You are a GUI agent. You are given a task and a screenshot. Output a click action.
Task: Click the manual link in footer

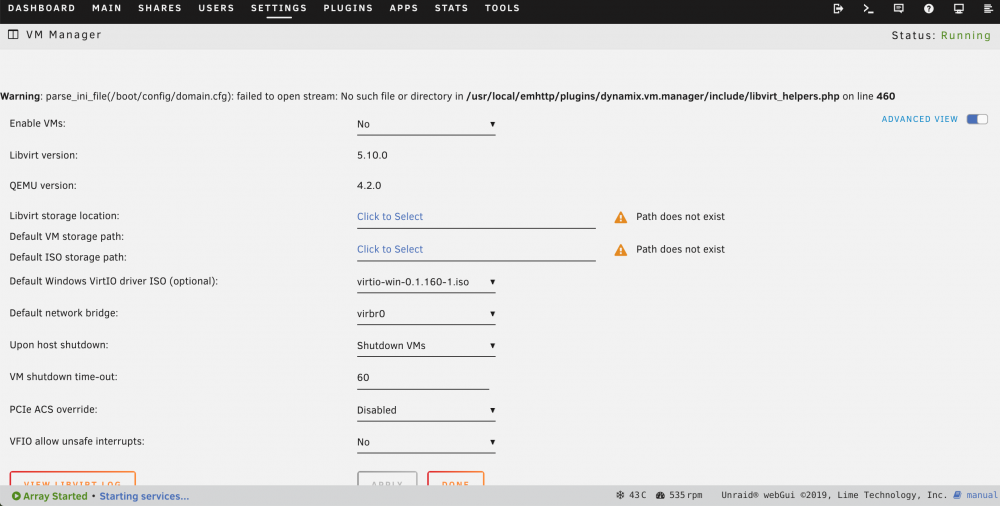982,495
